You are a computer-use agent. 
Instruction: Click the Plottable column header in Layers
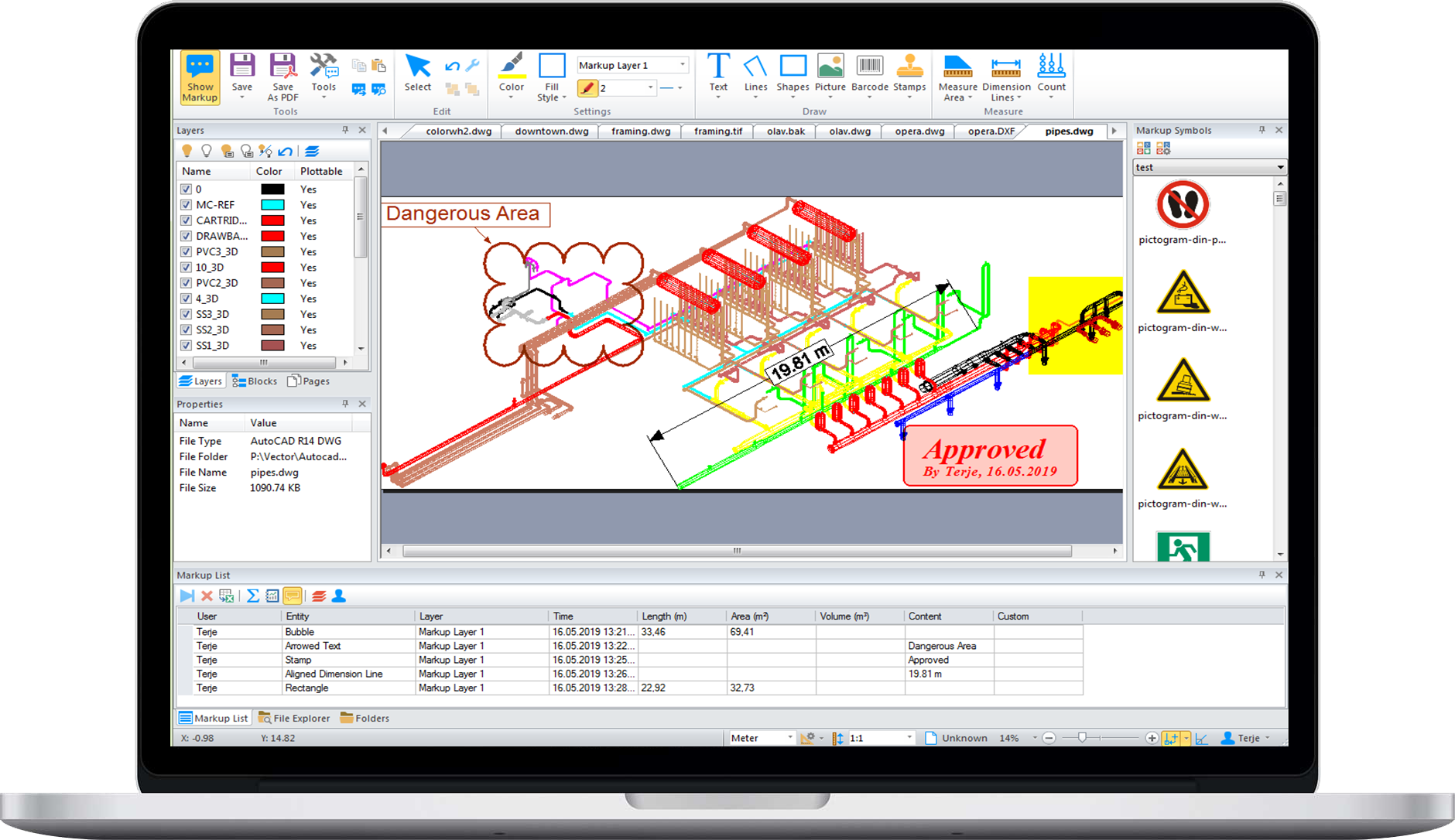click(x=321, y=171)
